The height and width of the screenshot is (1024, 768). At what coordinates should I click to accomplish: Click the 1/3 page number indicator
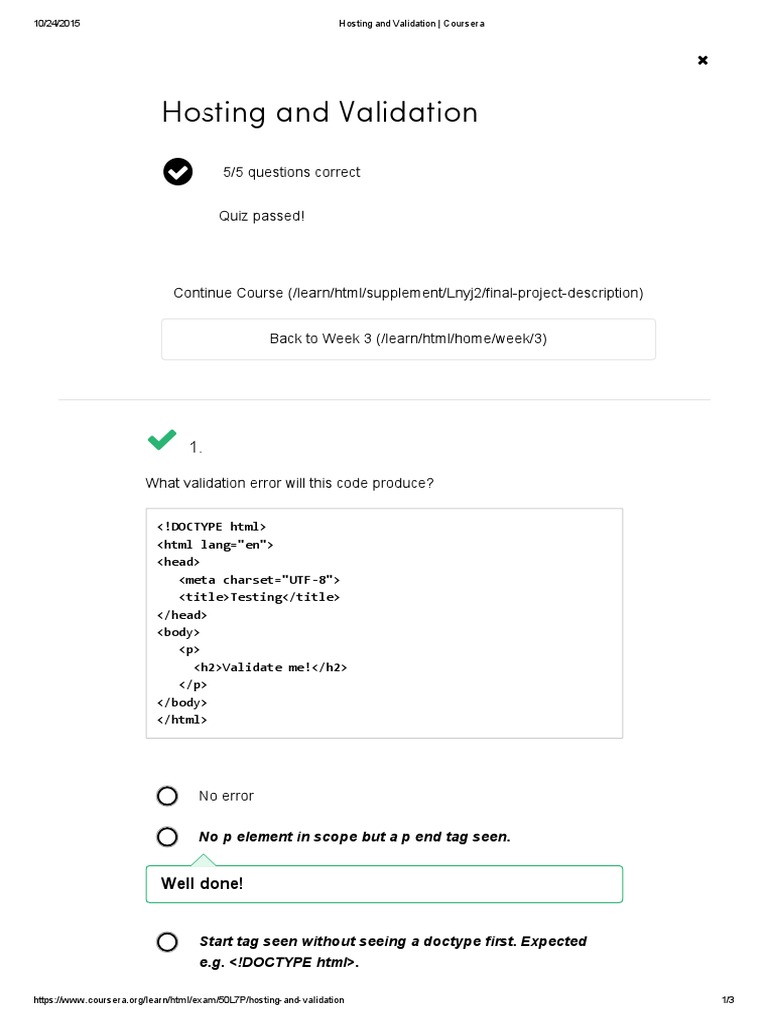(x=727, y=1000)
